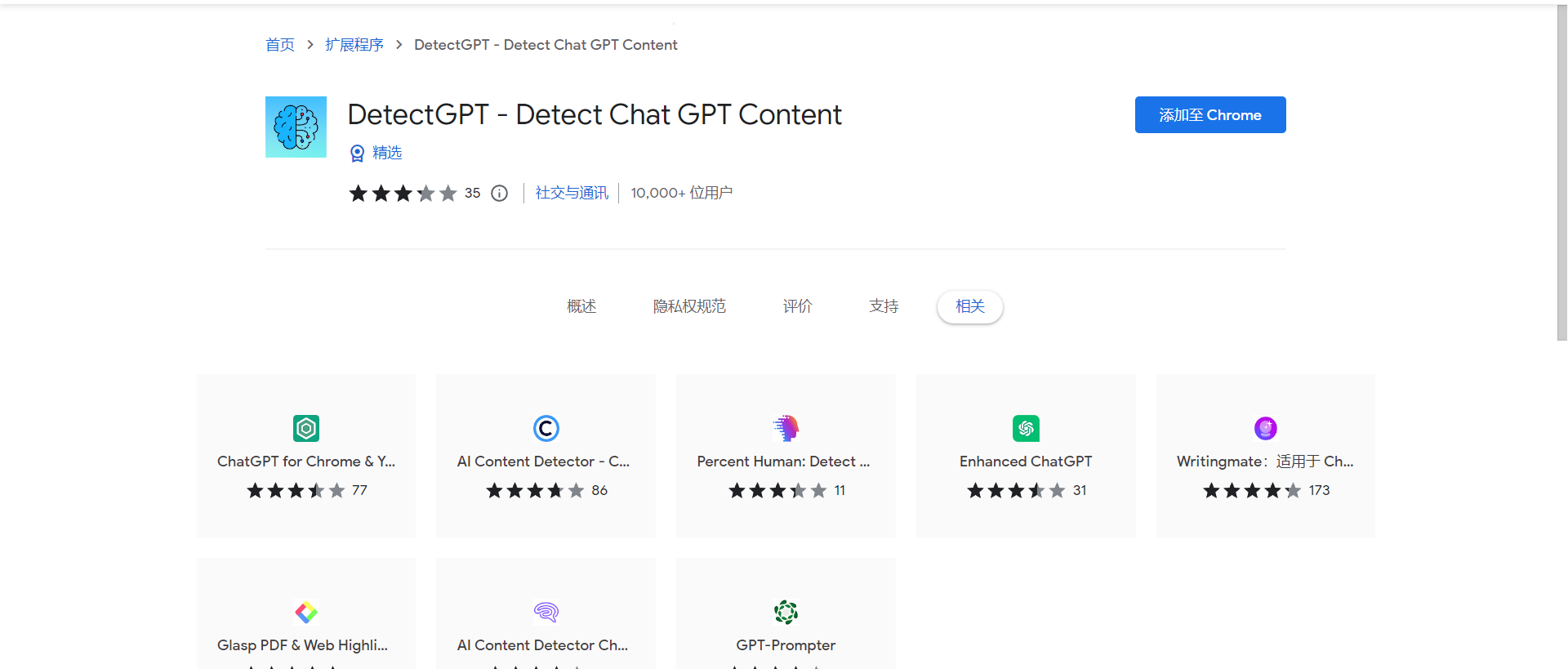Switch to the 概述 tab
Image resolution: width=1568 pixels, height=669 pixels.
pyautogui.click(x=581, y=306)
